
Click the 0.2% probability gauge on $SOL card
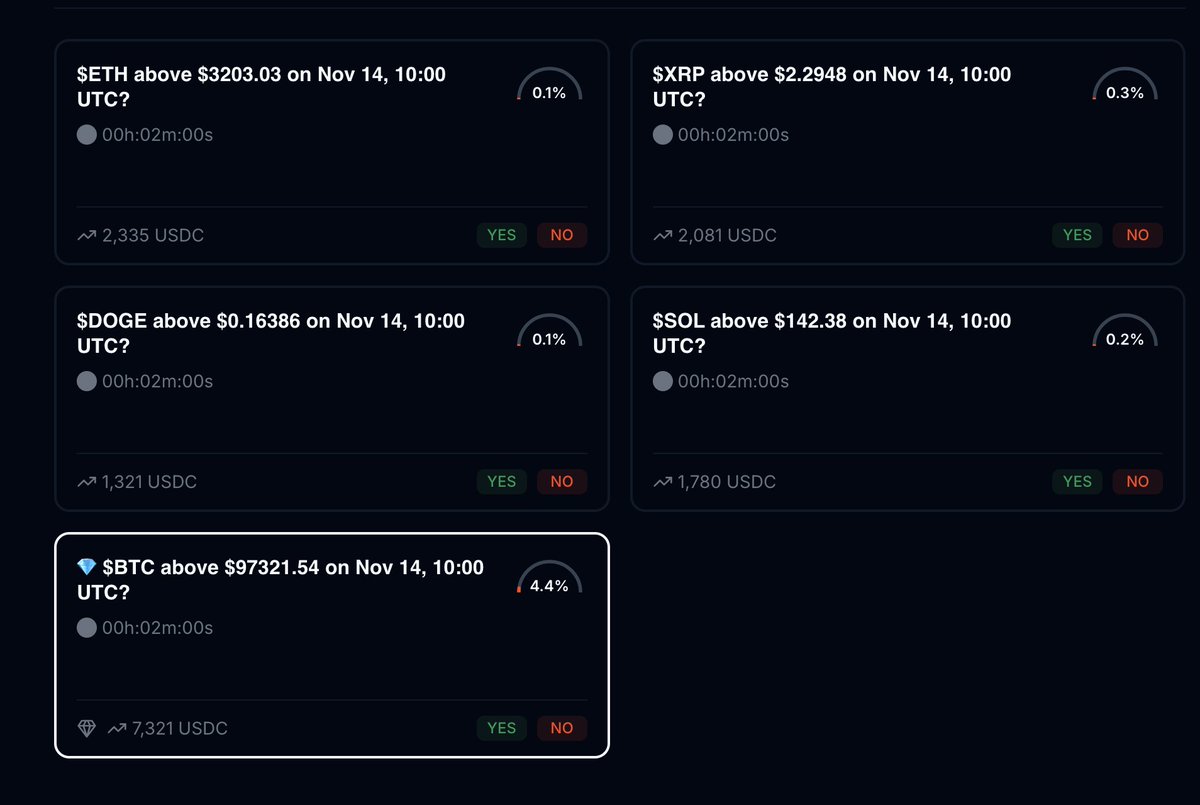(1125, 332)
